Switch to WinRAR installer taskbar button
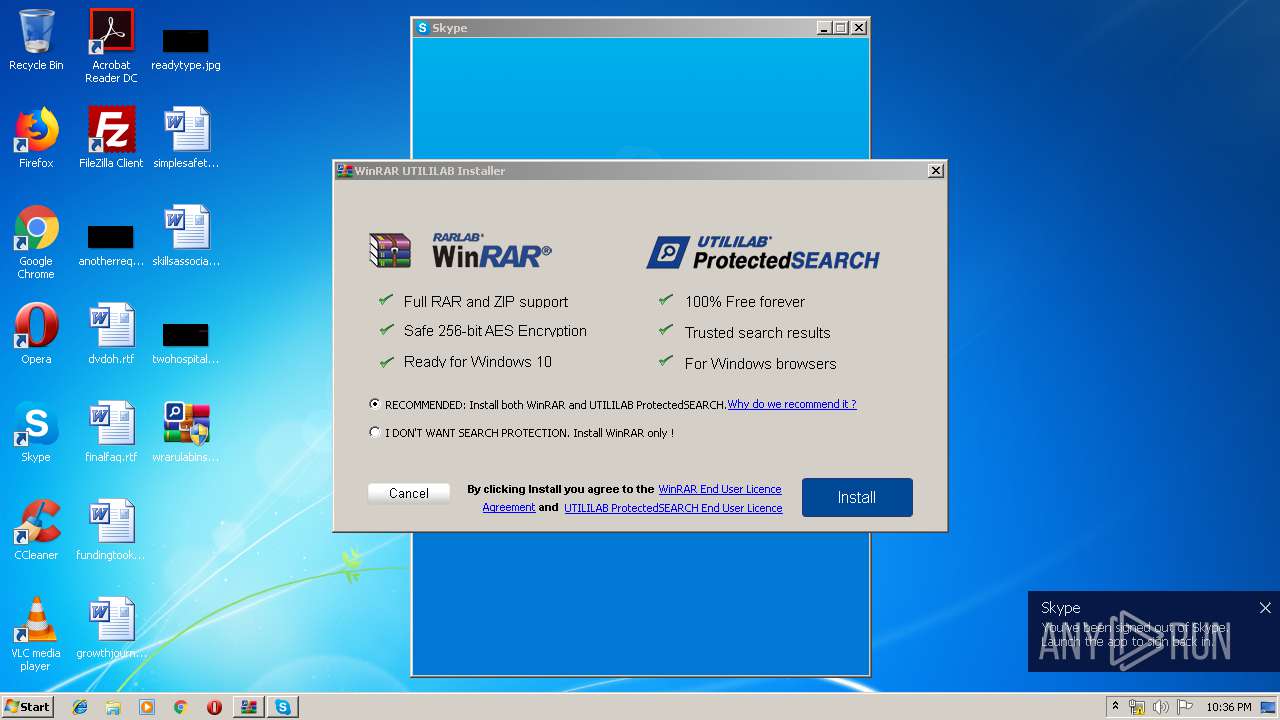The image size is (1280, 720). (x=248, y=707)
